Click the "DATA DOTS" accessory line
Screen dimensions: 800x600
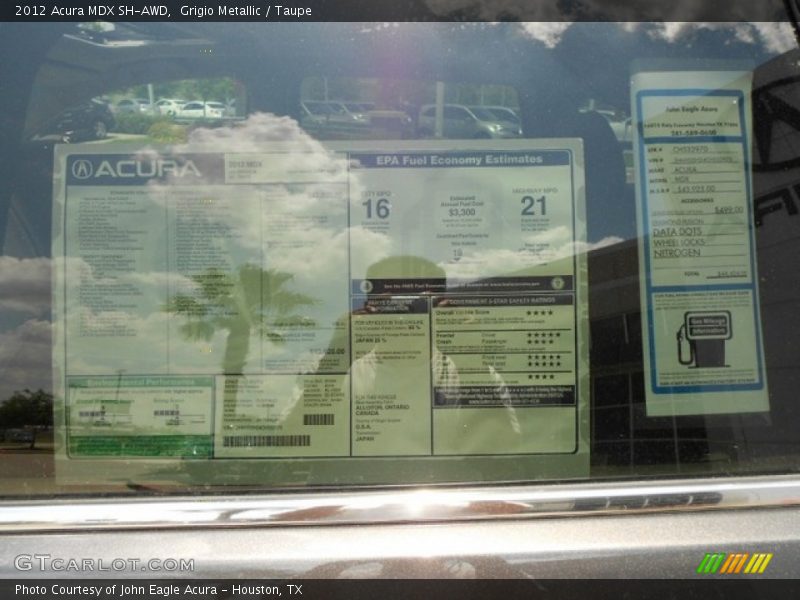tap(677, 232)
